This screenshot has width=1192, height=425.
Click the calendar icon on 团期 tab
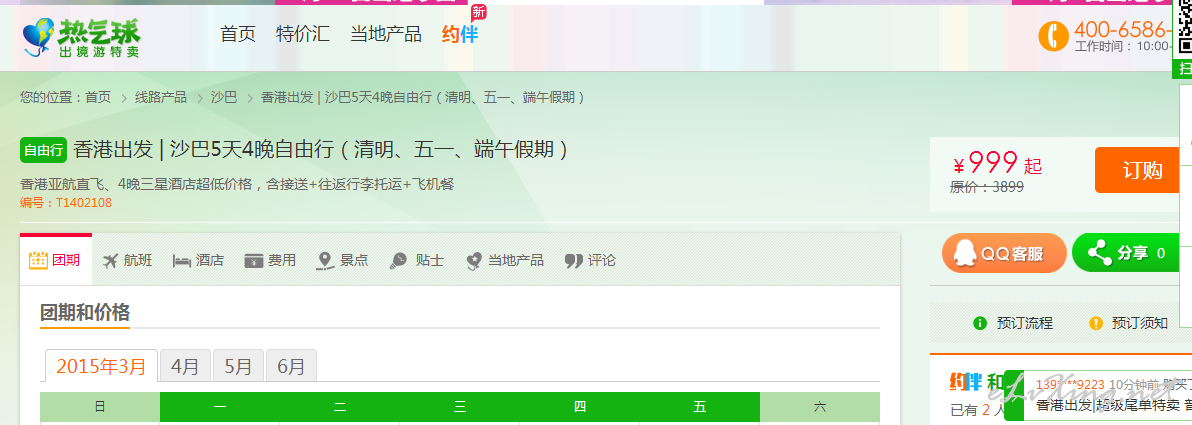pos(38,260)
